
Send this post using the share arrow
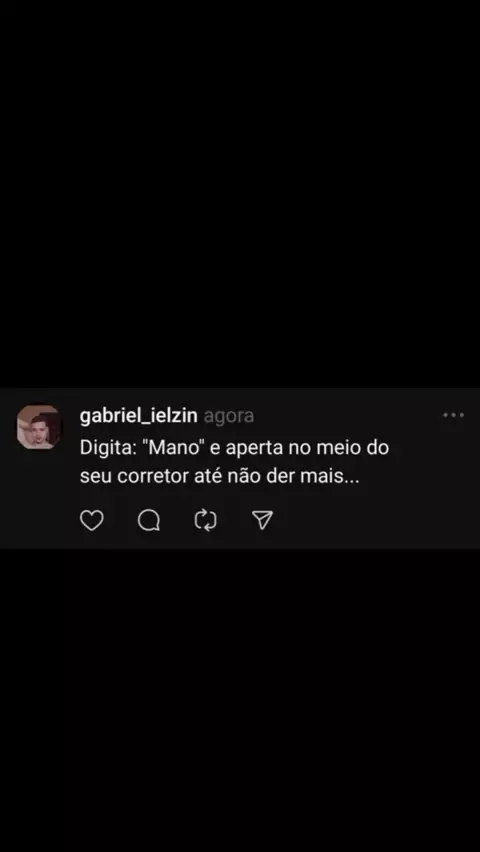(263, 520)
